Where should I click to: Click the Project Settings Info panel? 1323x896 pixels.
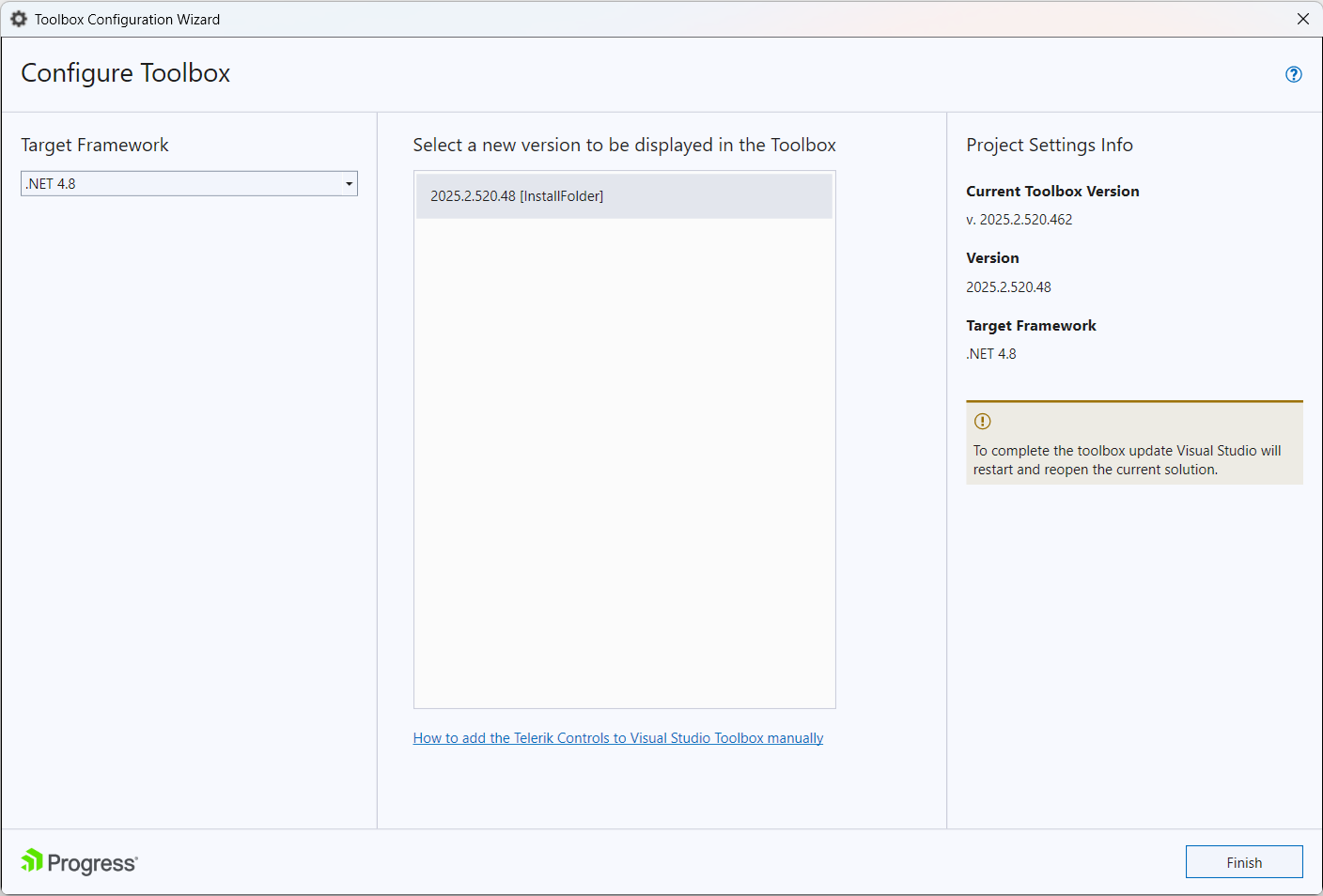pyautogui.click(x=1050, y=145)
